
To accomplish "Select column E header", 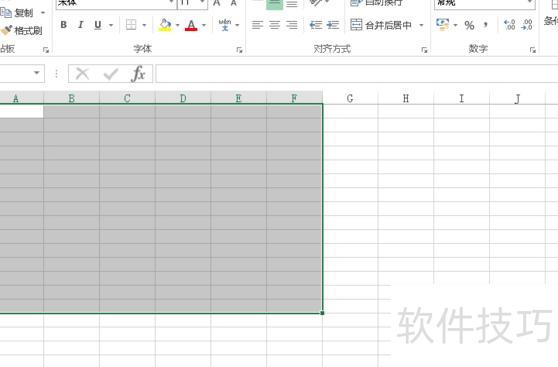I will (238, 98).
